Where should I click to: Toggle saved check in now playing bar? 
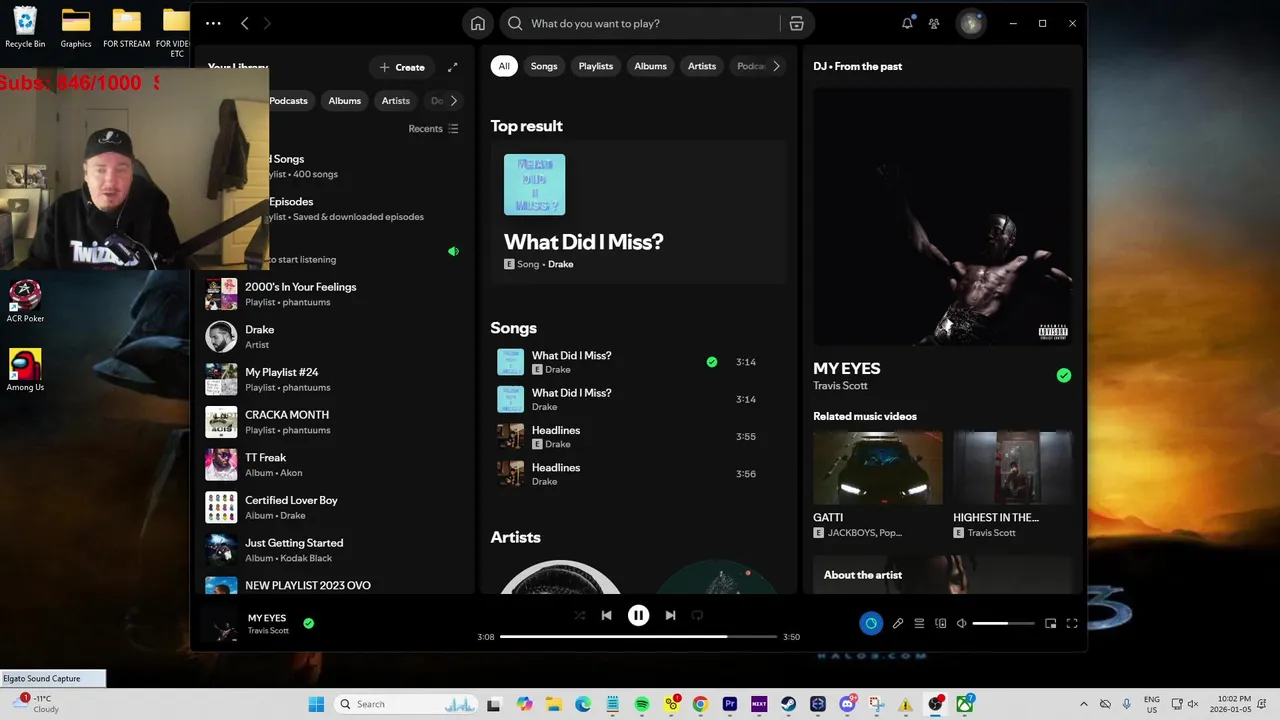(x=308, y=623)
